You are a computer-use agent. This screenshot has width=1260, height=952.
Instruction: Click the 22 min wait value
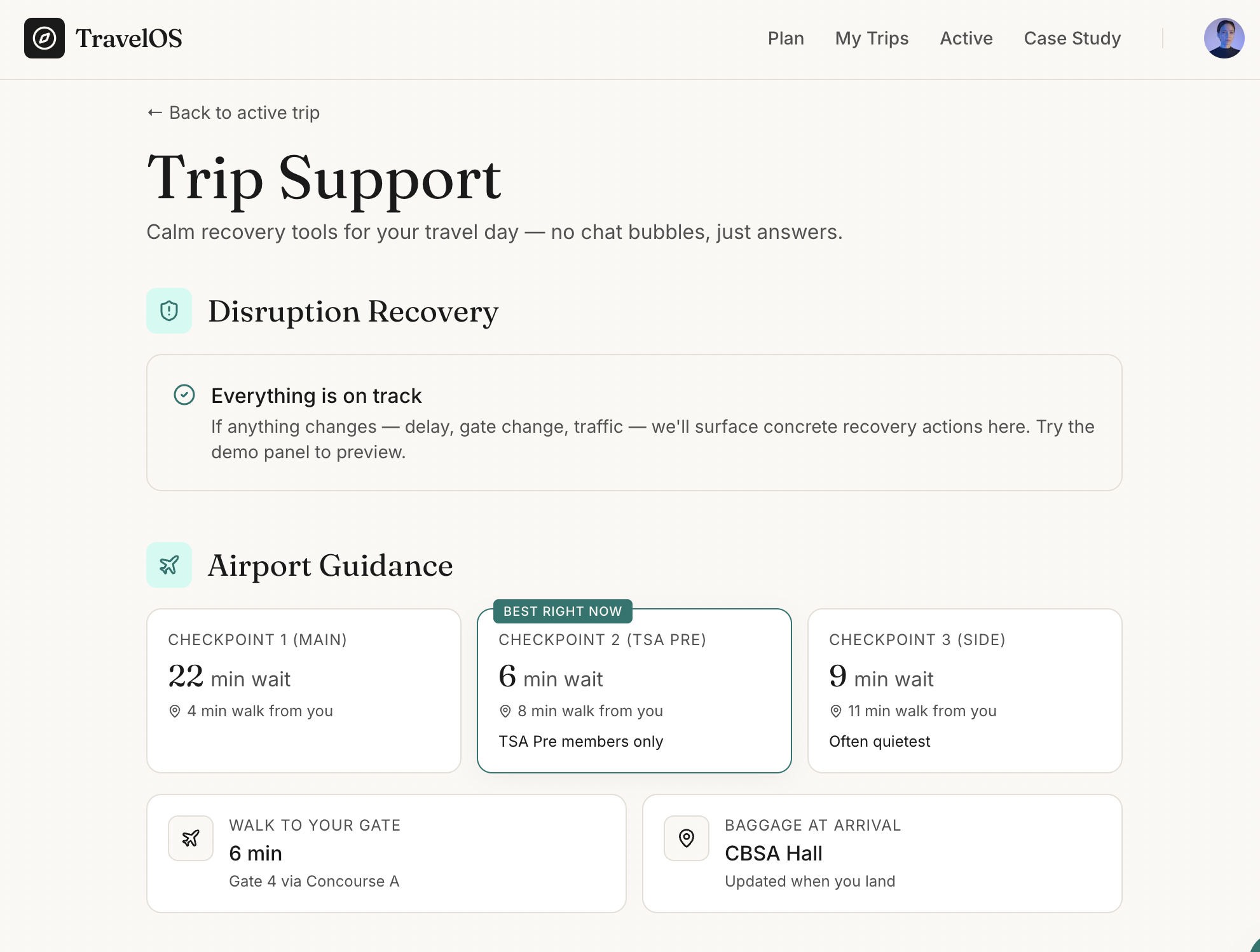229,677
